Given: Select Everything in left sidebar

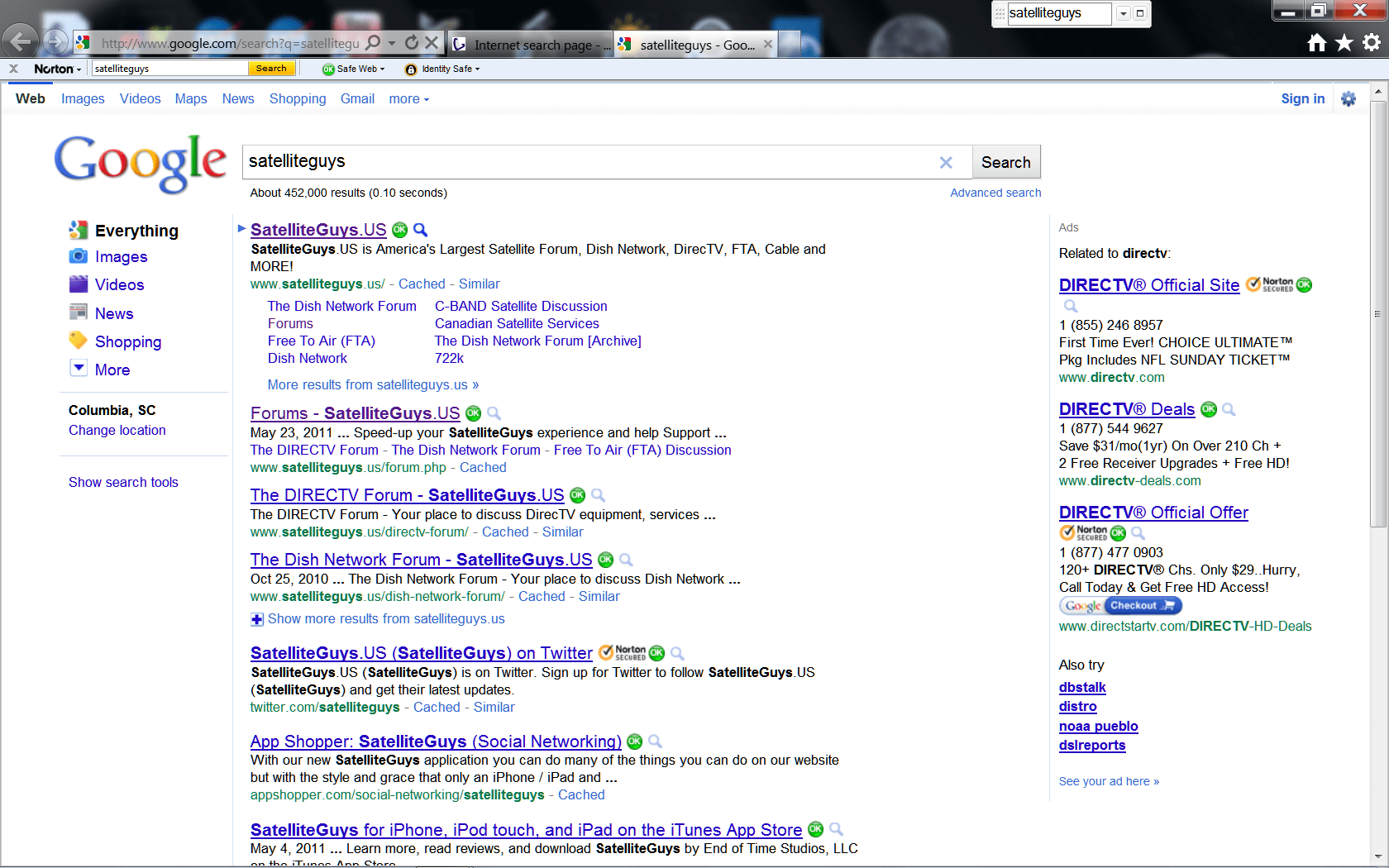Looking at the screenshot, I should (x=124, y=231).
